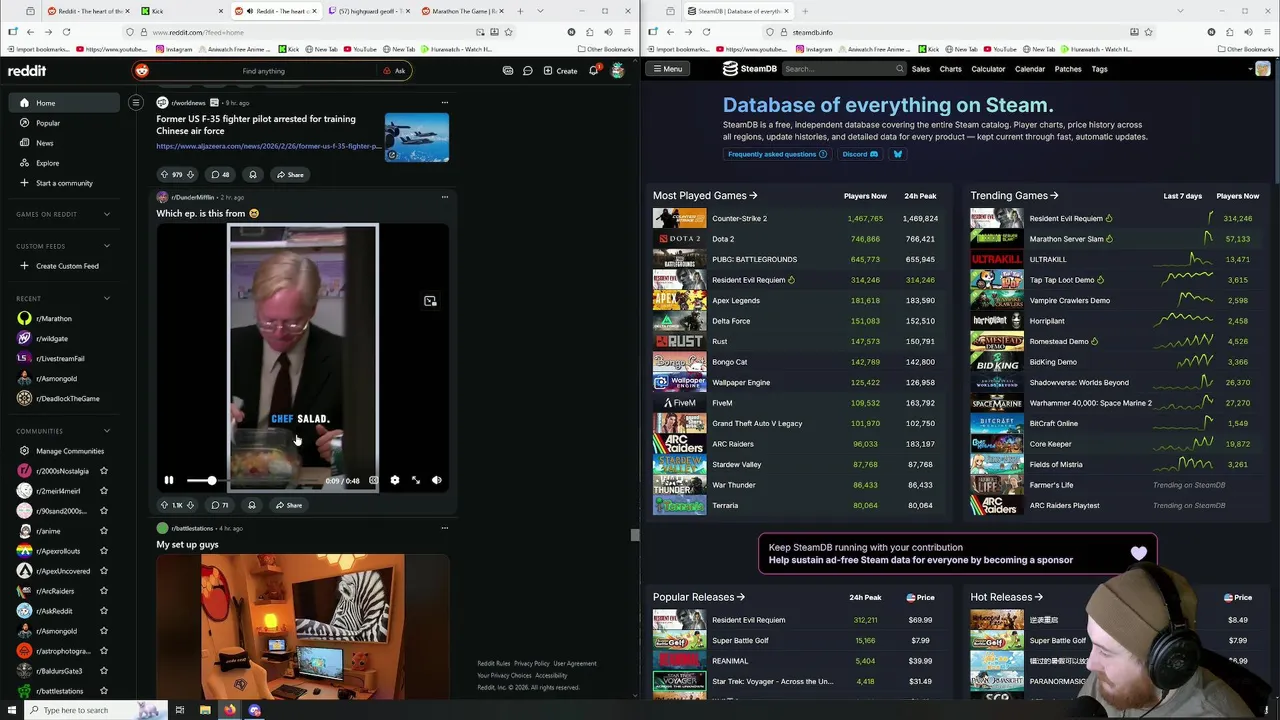1280x720 pixels.
Task: Open comments (71) on the DunderMifflin post
Action: tap(219, 505)
